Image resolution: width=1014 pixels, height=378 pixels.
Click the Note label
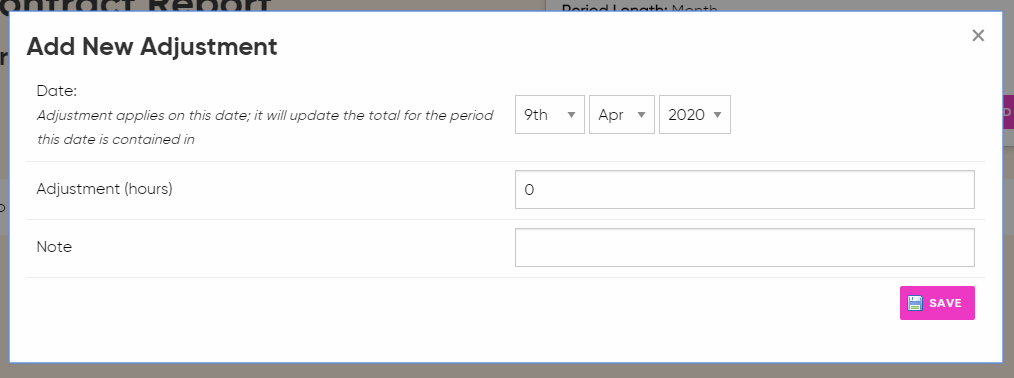pos(54,247)
